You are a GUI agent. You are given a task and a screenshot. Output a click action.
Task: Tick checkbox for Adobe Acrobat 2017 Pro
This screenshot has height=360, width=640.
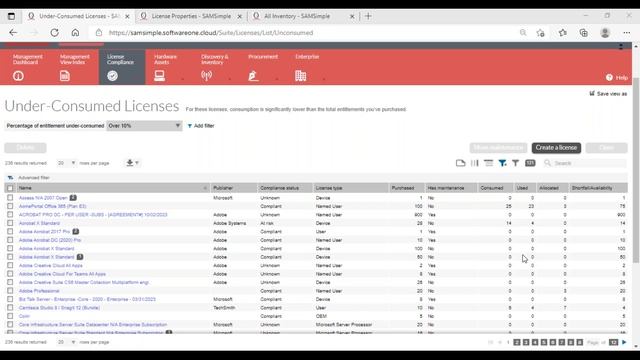click(10, 231)
